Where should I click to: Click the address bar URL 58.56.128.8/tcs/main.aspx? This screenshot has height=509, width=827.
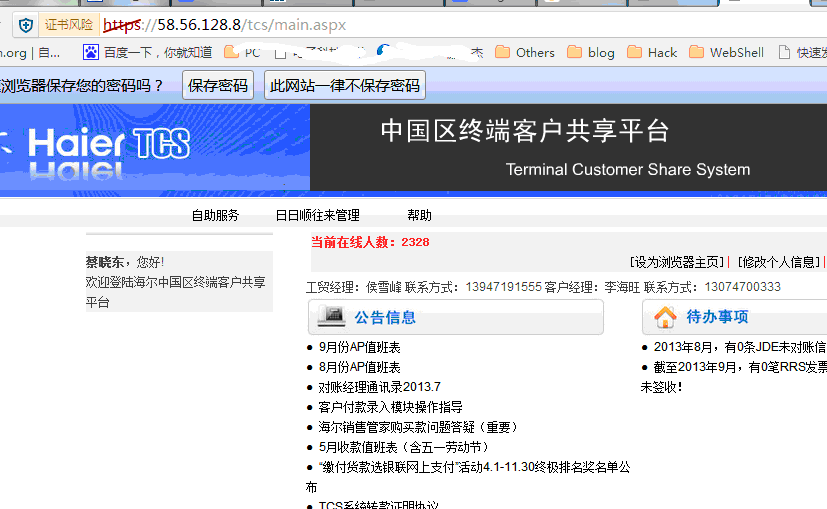click(x=224, y=25)
